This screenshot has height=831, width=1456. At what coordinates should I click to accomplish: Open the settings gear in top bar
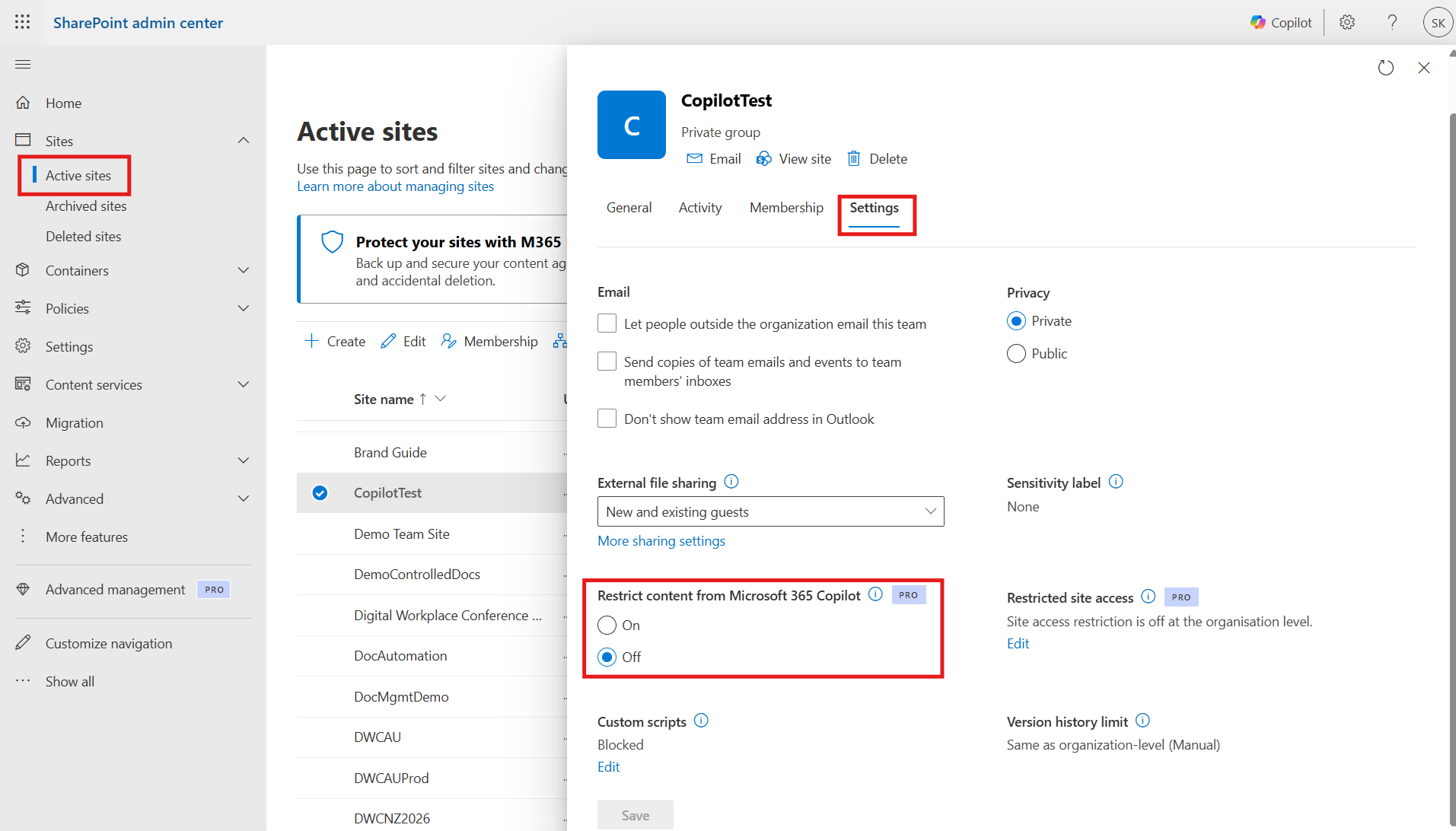[x=1347, y=23]
